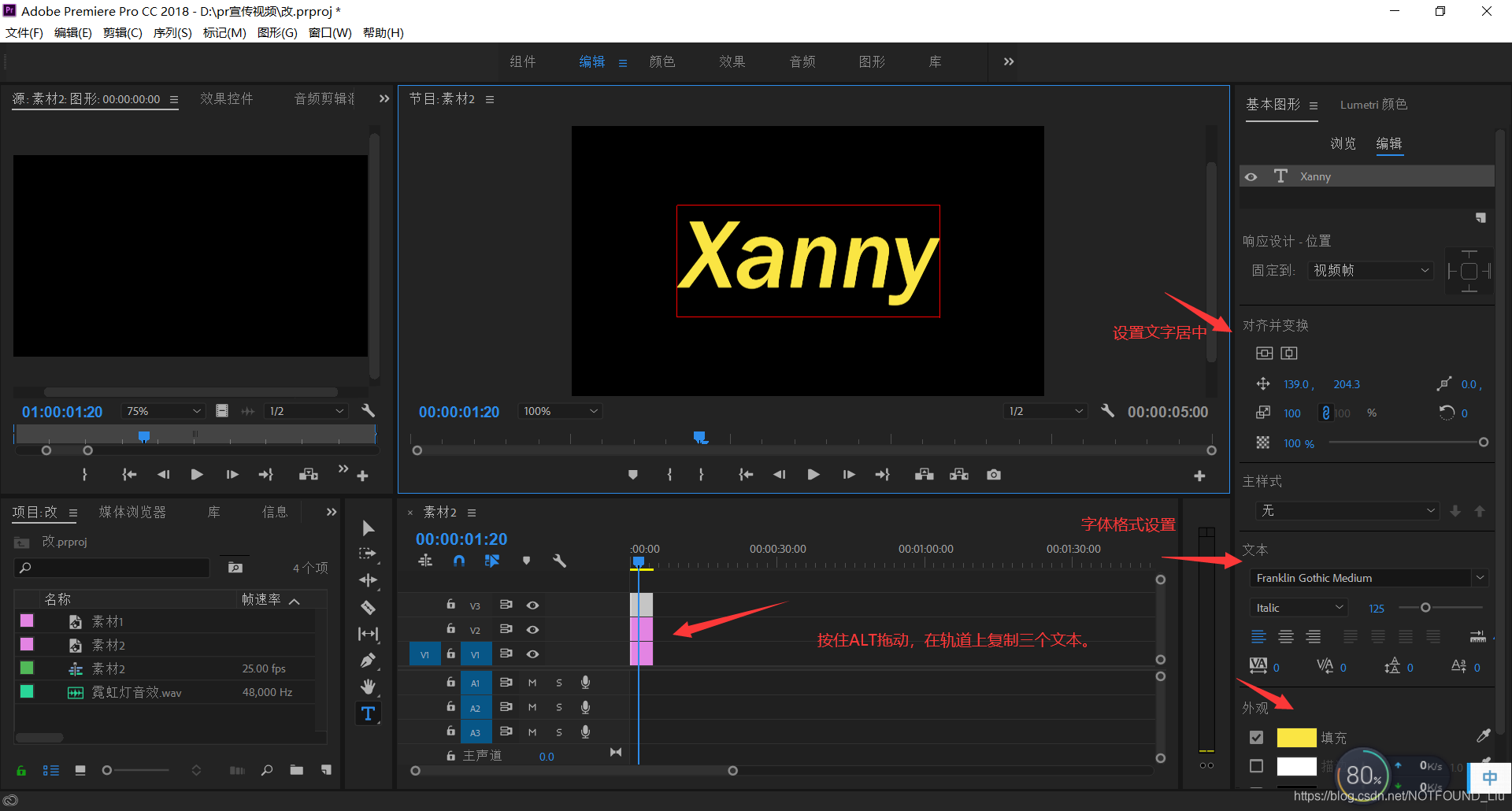Click Export Frame camera icon
The height and width of the screenshot is (811, 1512).
tap(994, 475)
